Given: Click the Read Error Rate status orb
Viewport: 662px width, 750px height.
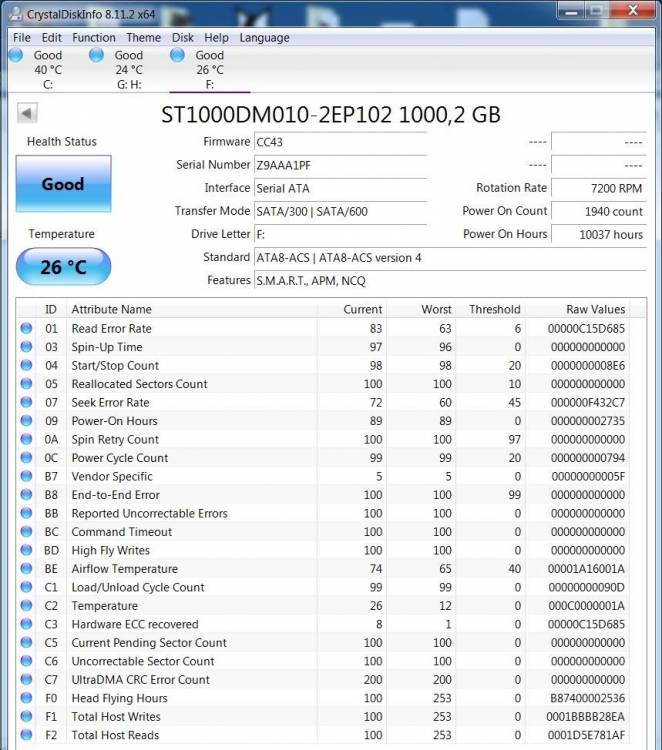Looking at the screenshot, I should (x=26, y=328).
